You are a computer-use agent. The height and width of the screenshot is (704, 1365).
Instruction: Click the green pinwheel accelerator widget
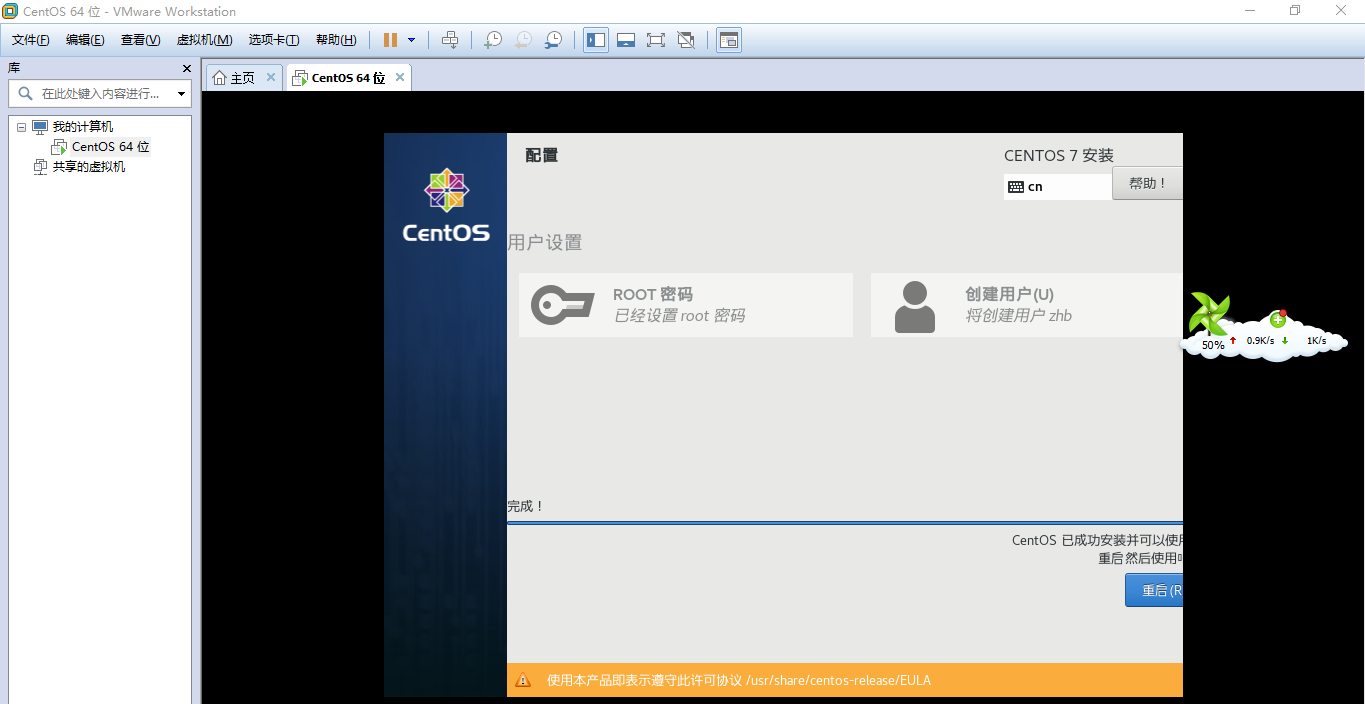tap(1211, 314)
